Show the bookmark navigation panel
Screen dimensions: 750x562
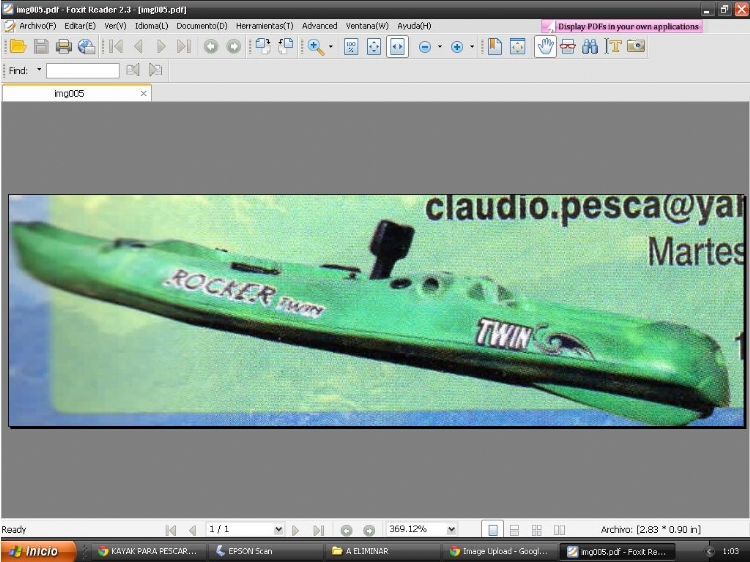(495, 46)
